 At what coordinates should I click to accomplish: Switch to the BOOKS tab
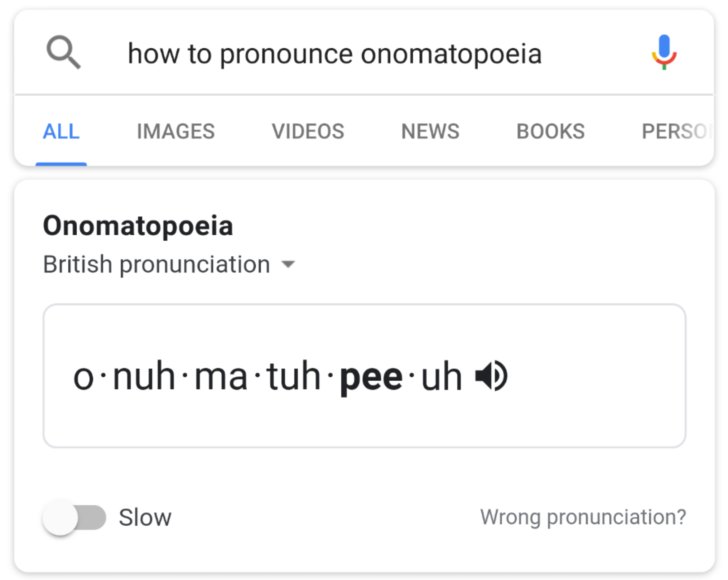click(550, 131)
